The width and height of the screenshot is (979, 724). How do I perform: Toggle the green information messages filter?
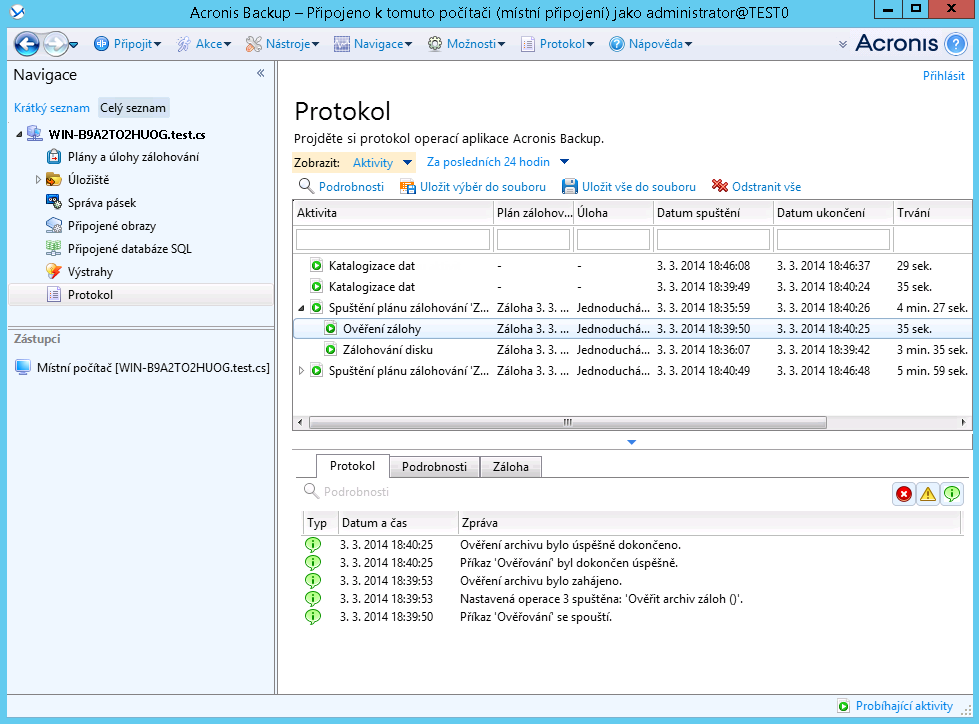[x=952, y=494]
